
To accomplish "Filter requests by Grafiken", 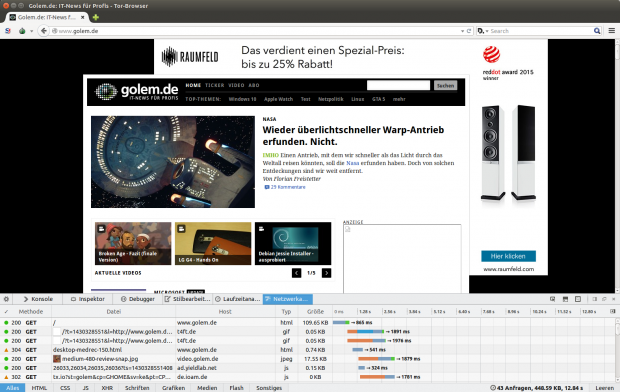I will (x=173, y=388).
